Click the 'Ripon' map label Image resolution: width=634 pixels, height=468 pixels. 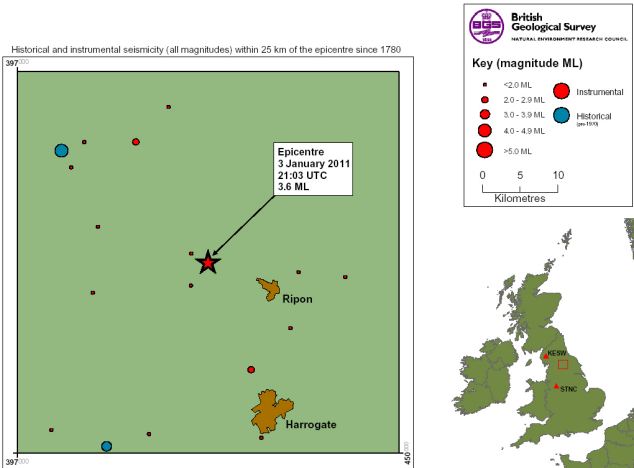coord(297,299)
